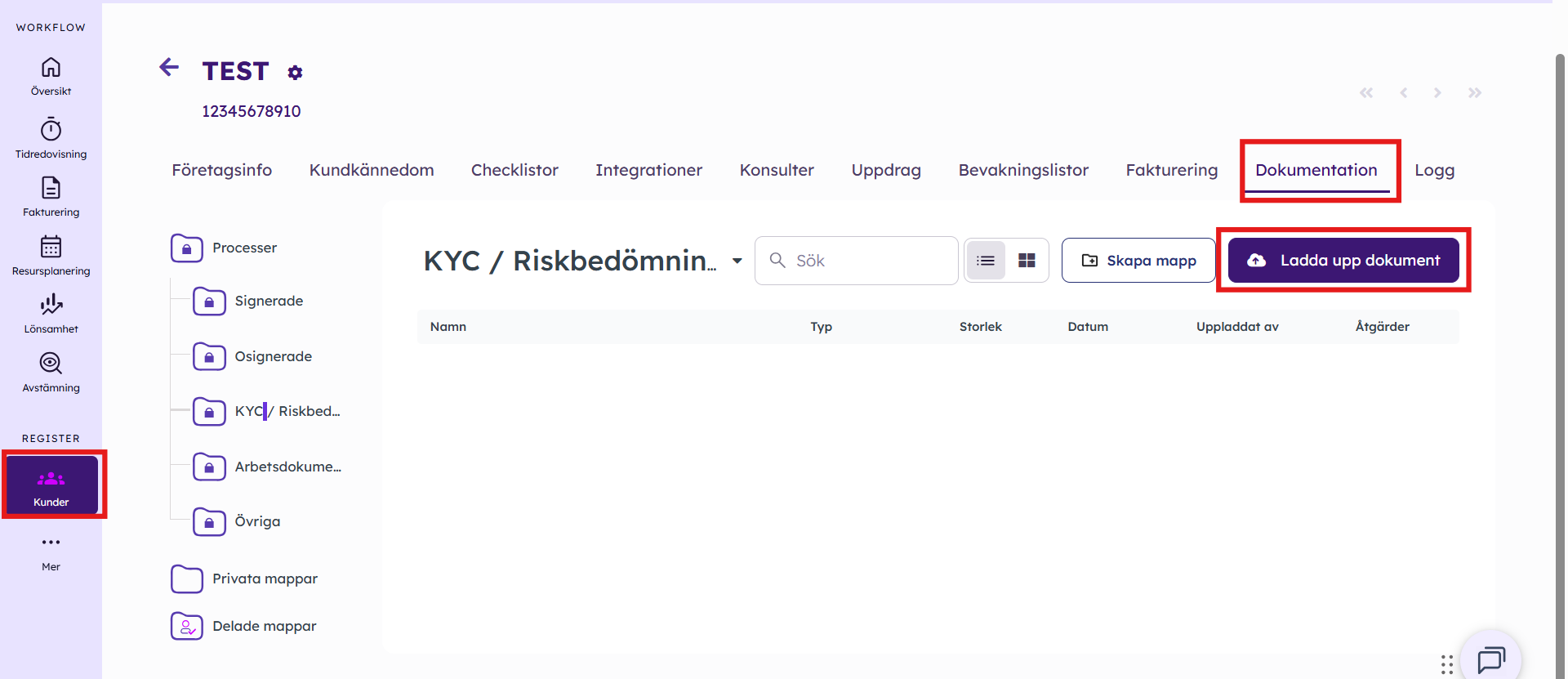The width and height of the screenshot is (1568, 679).
Task: Open the Uppdrag tab
Action: [x=886, y=170]
